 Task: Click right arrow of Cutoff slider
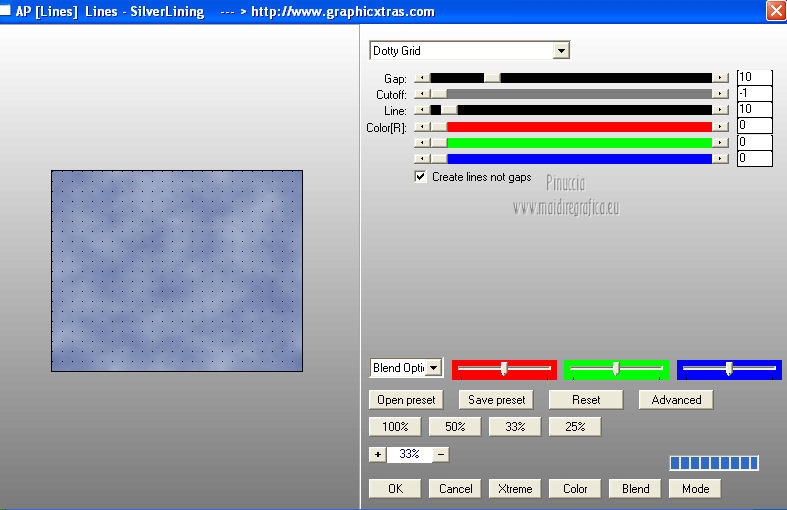tap(720, 94)
